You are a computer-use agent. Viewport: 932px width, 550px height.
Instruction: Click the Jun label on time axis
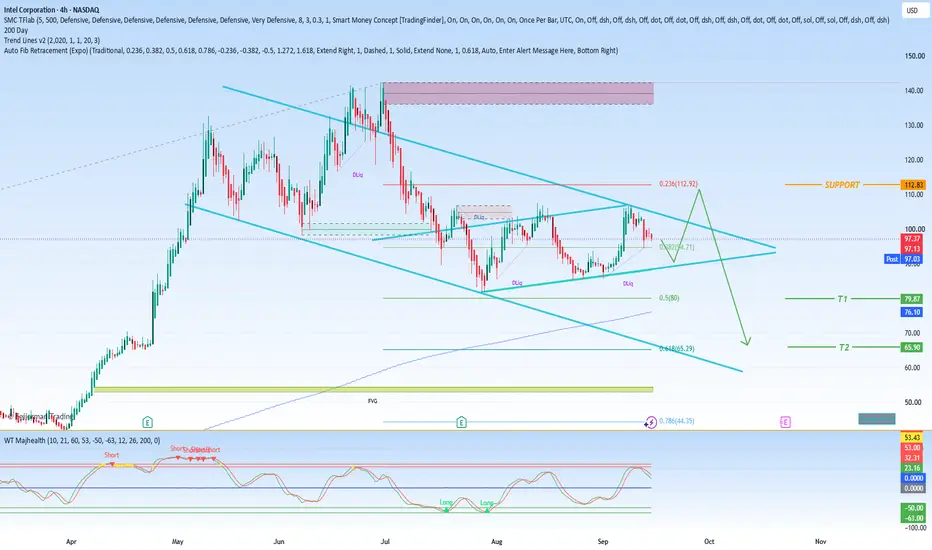pos(279,541)
